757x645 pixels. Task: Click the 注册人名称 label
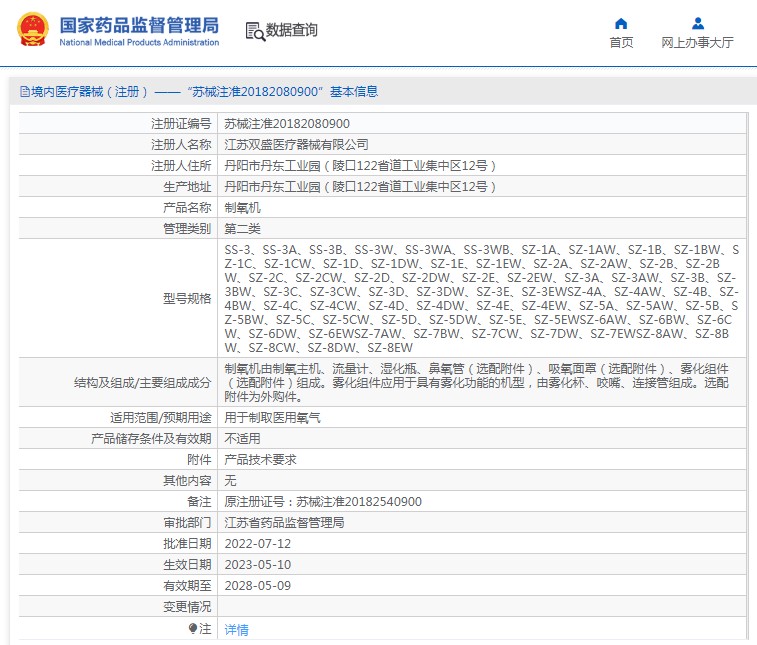pos(181,144)
